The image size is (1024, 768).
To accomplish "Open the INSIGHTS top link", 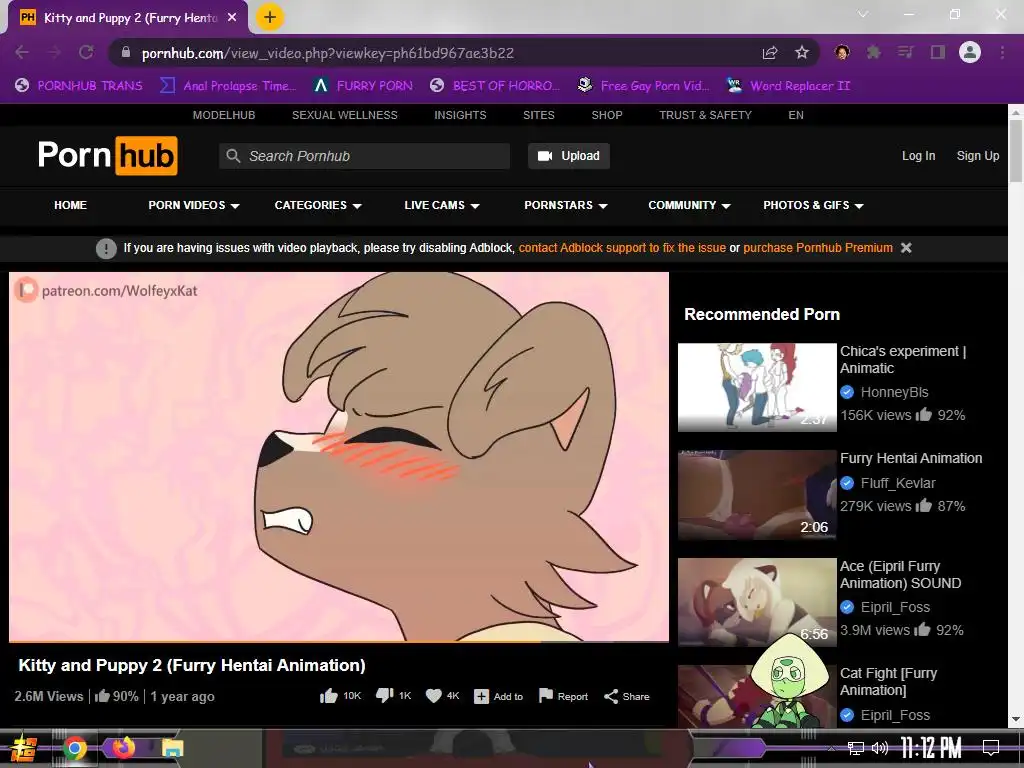I will tap(460, 115).
